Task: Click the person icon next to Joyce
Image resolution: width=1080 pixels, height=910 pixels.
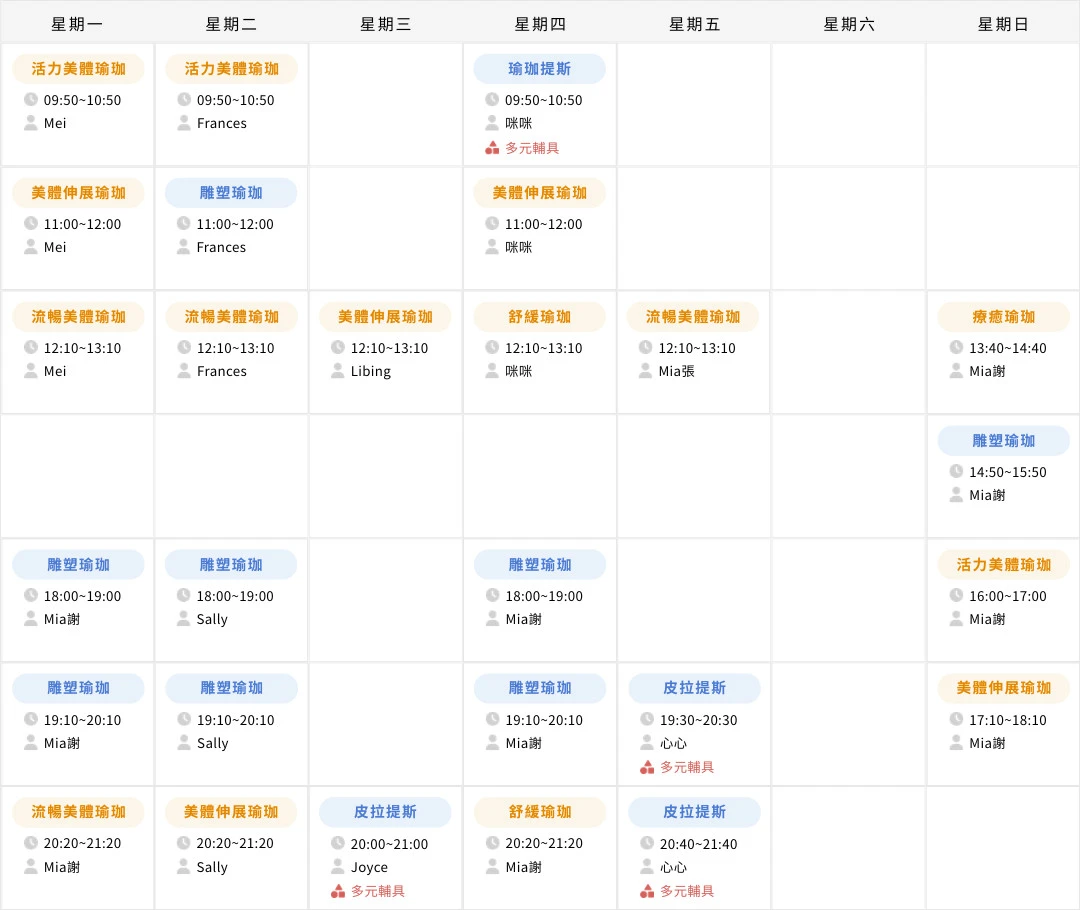Action: (338, 867)
